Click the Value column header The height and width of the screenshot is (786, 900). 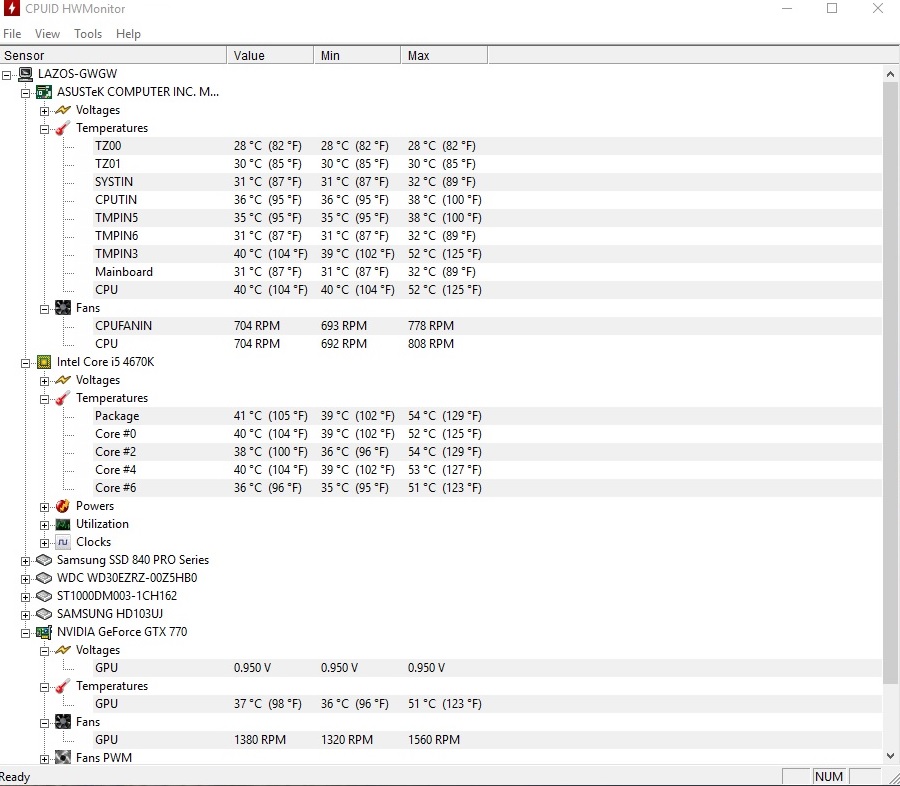click(x=270, y=56)
